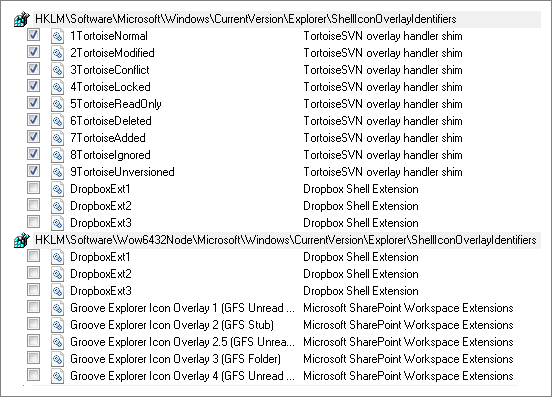Image resolution: width=552 pixels, height=397 pixels.
Task: Click the 9TortoiseUnversioned entry file icon
Action: (x=57, y=172)
